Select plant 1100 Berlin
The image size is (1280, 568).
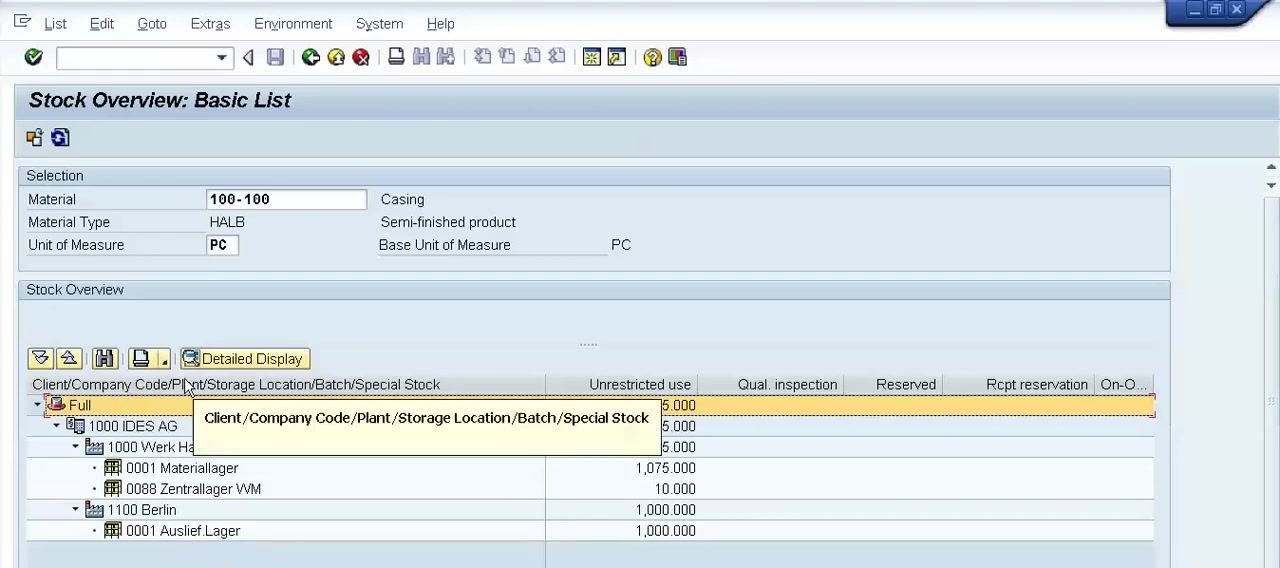pos(141,510)
